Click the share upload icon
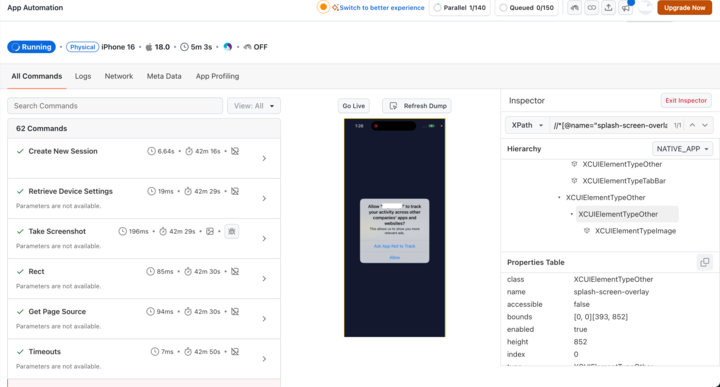 click(x=608, y=8)
